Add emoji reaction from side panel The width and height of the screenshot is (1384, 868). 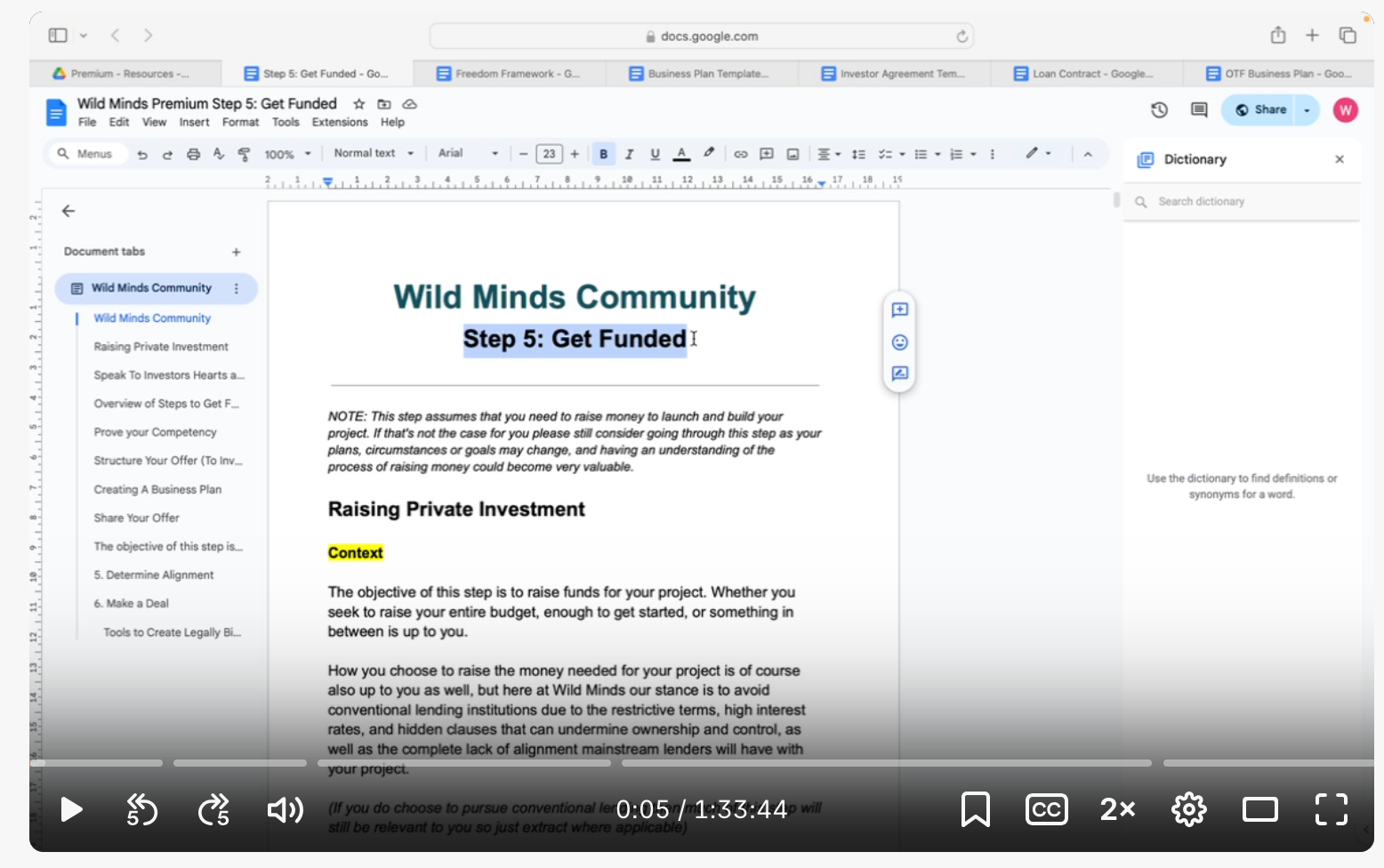coord(899,342)
